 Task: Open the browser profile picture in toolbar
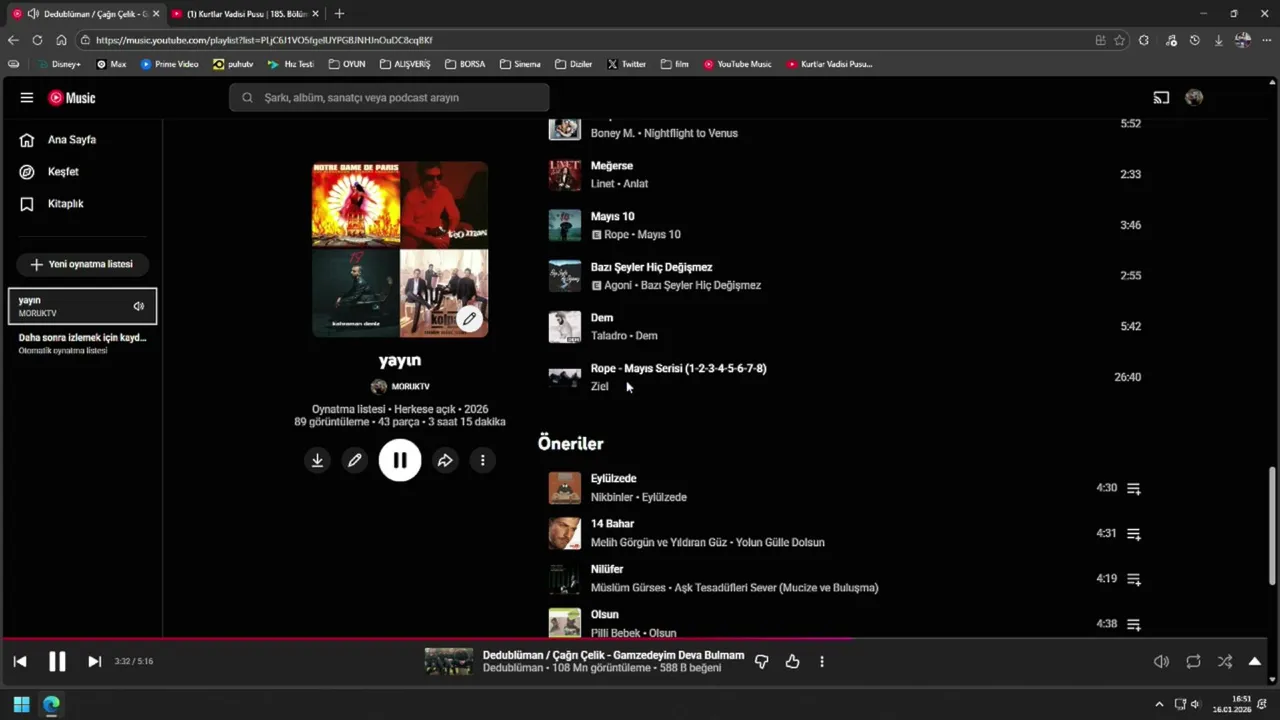pos(1242,40)
